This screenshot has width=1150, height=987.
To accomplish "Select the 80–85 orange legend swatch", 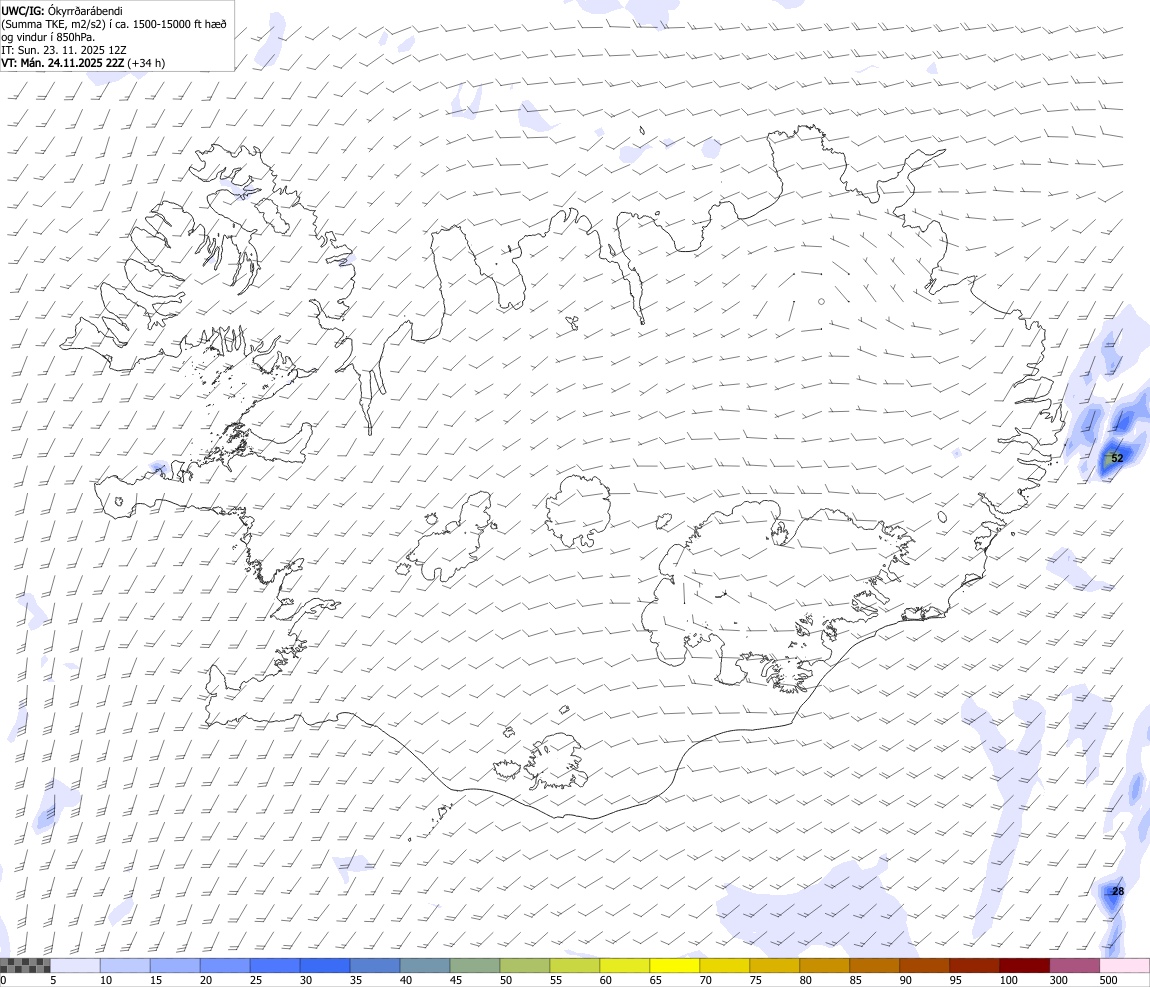I will 824,965.
